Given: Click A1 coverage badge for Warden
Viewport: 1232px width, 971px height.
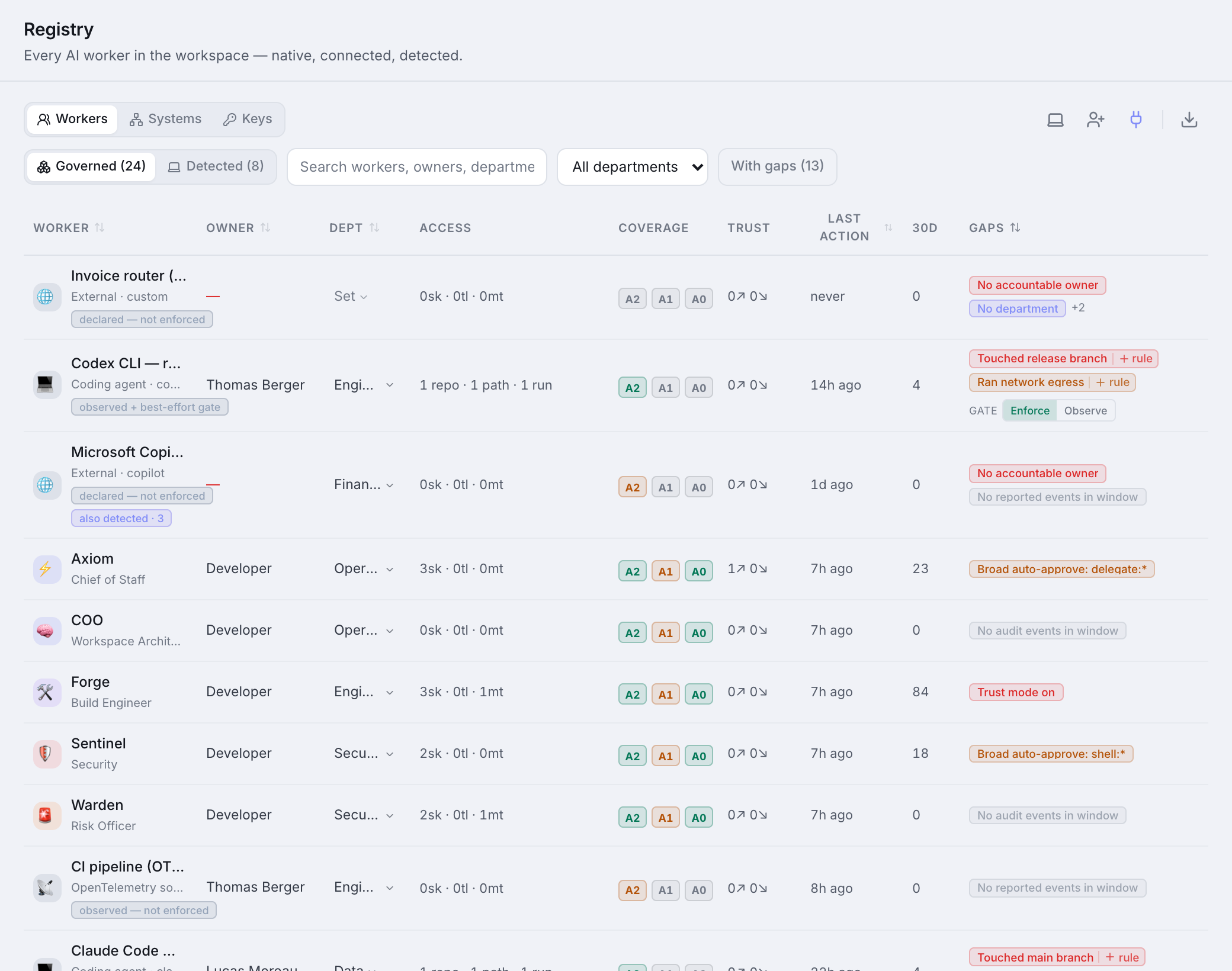Looking at the screenshot, I should tap(666, 817).
